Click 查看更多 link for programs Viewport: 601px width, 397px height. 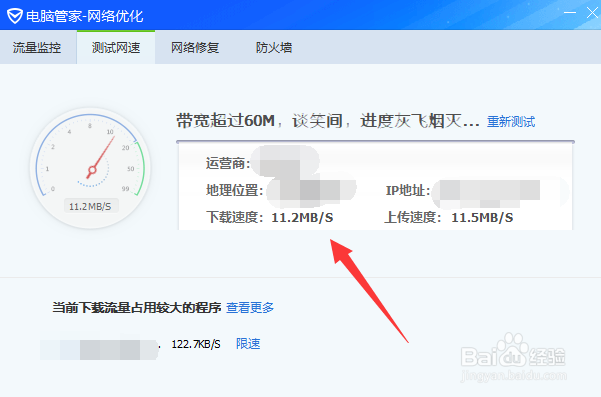[x=250, y=307]
